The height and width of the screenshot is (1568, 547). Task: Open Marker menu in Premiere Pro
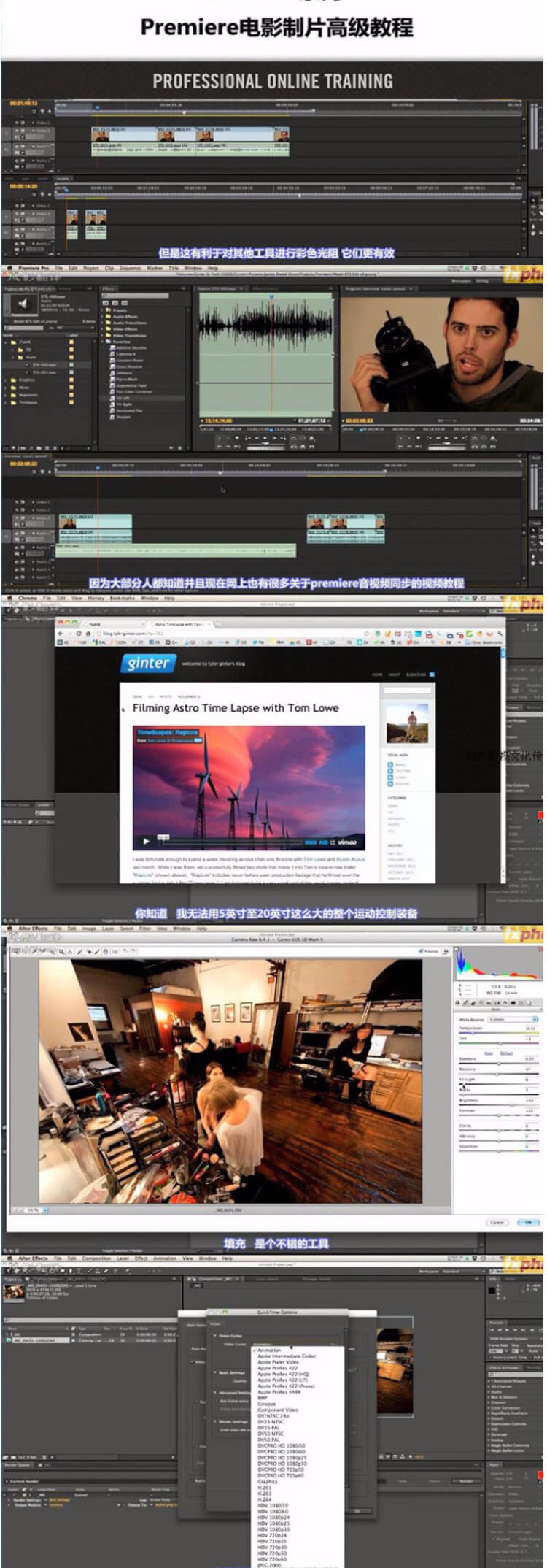[x=155, y=269]
